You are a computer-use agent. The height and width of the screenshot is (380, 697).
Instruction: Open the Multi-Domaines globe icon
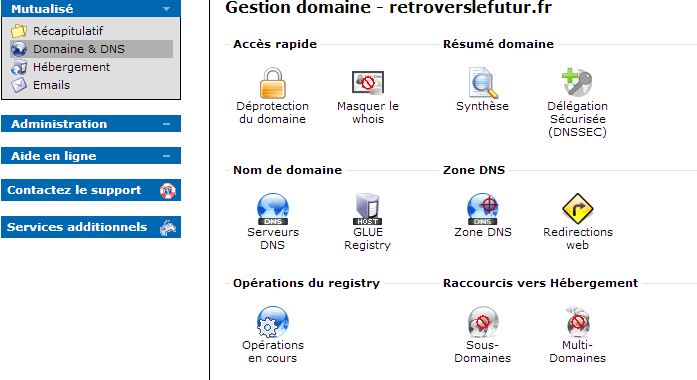click(577, 321)
